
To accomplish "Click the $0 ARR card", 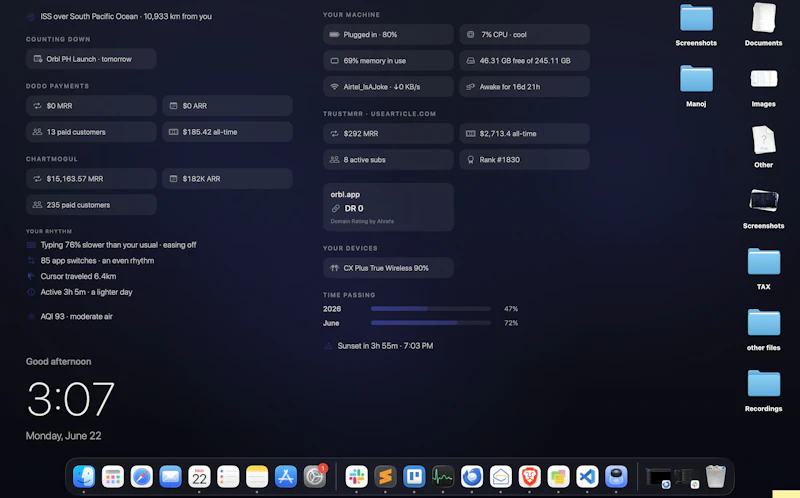I will (x=227, y=106).
